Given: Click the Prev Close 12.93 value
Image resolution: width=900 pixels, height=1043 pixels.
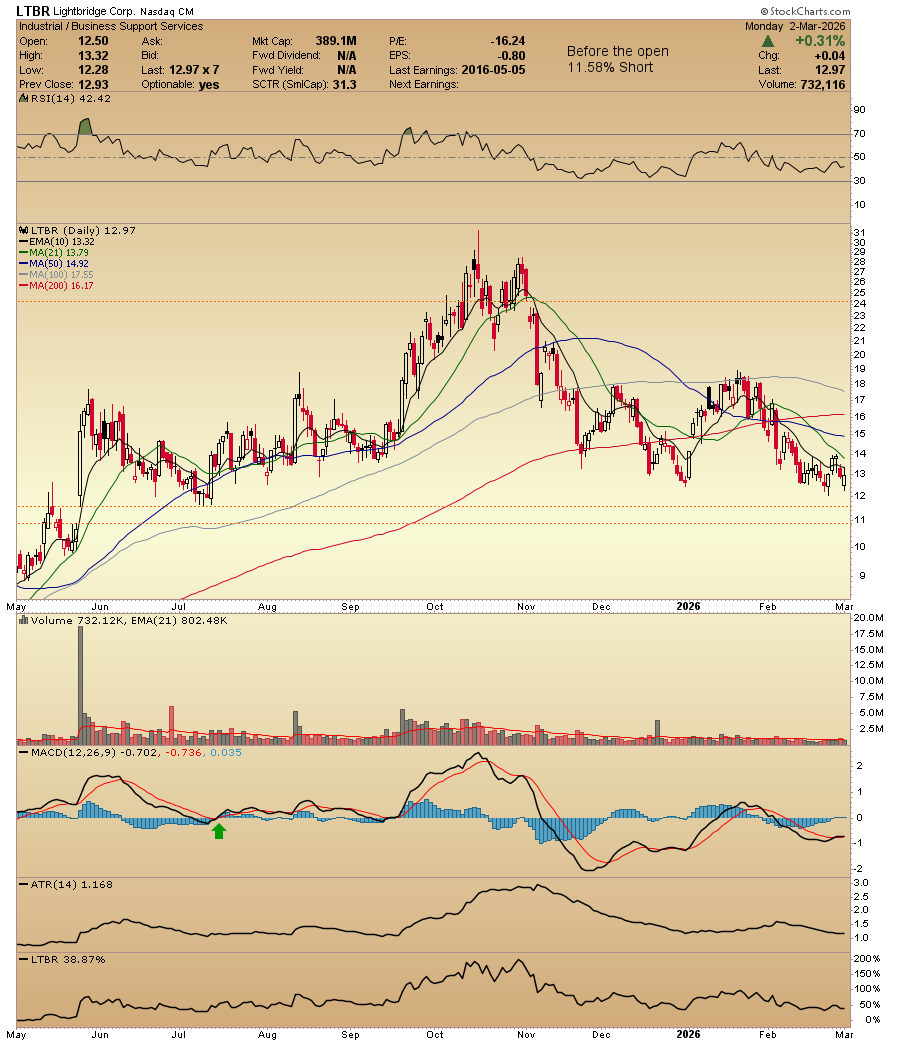Looking at the screenshot, I should pos(93,84).
